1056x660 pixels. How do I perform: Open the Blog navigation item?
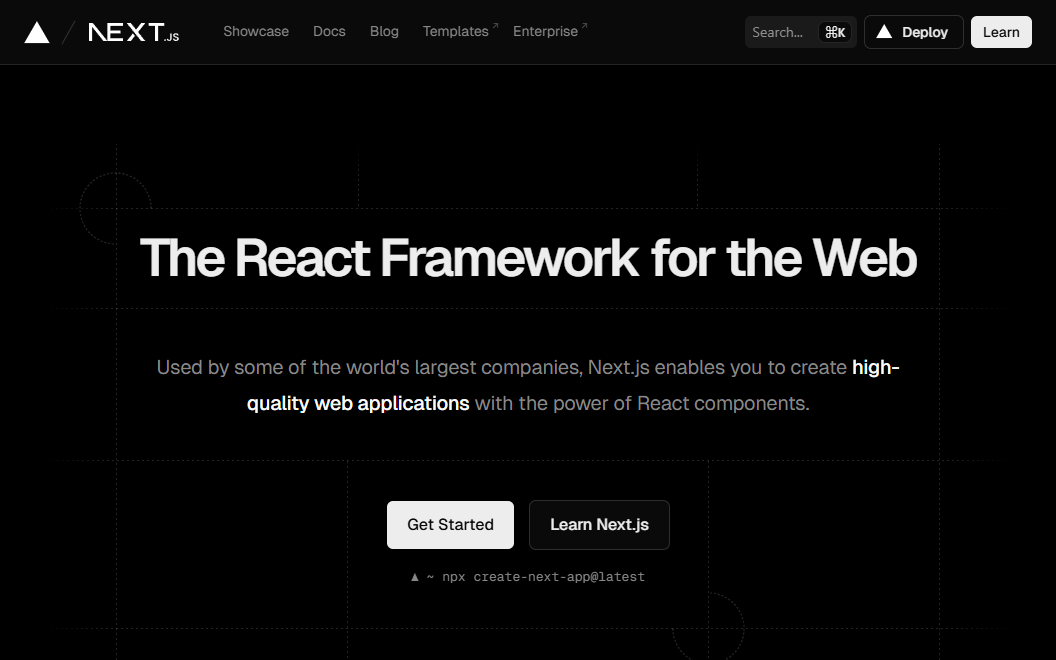tap(384, 32)
